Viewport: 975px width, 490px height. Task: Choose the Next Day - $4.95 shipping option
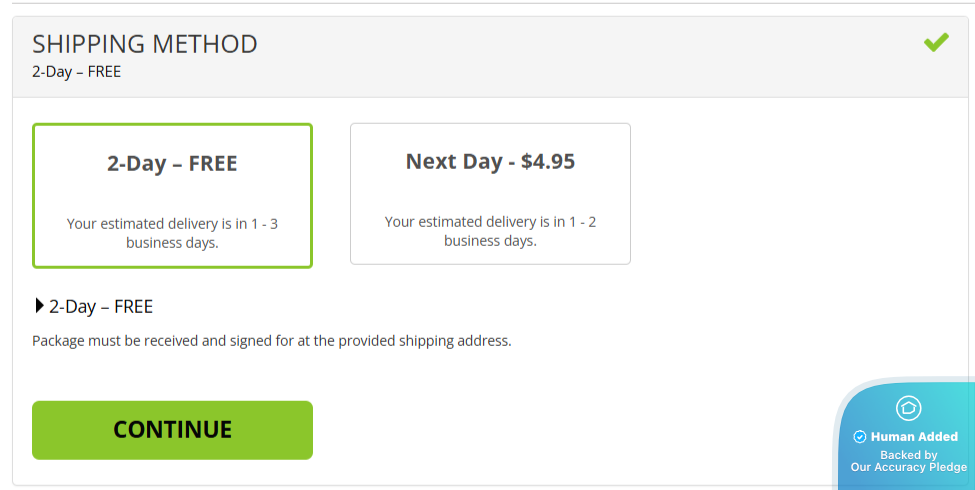pyautogui.click(x=490, y=194)
